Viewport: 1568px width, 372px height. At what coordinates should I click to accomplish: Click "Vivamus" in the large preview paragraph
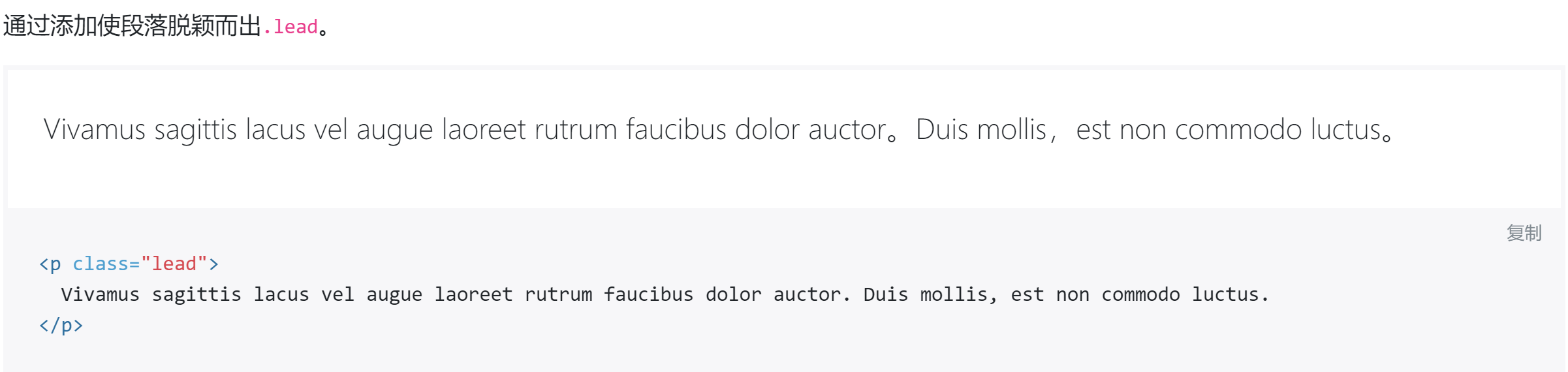(x=94, y=129)
